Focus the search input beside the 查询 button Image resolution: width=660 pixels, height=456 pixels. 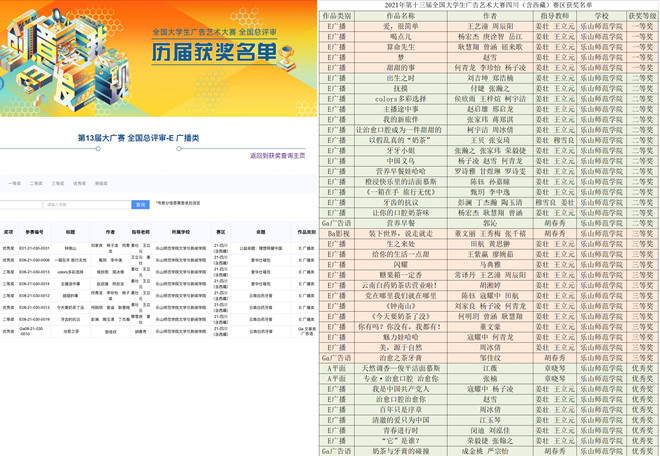87,205
